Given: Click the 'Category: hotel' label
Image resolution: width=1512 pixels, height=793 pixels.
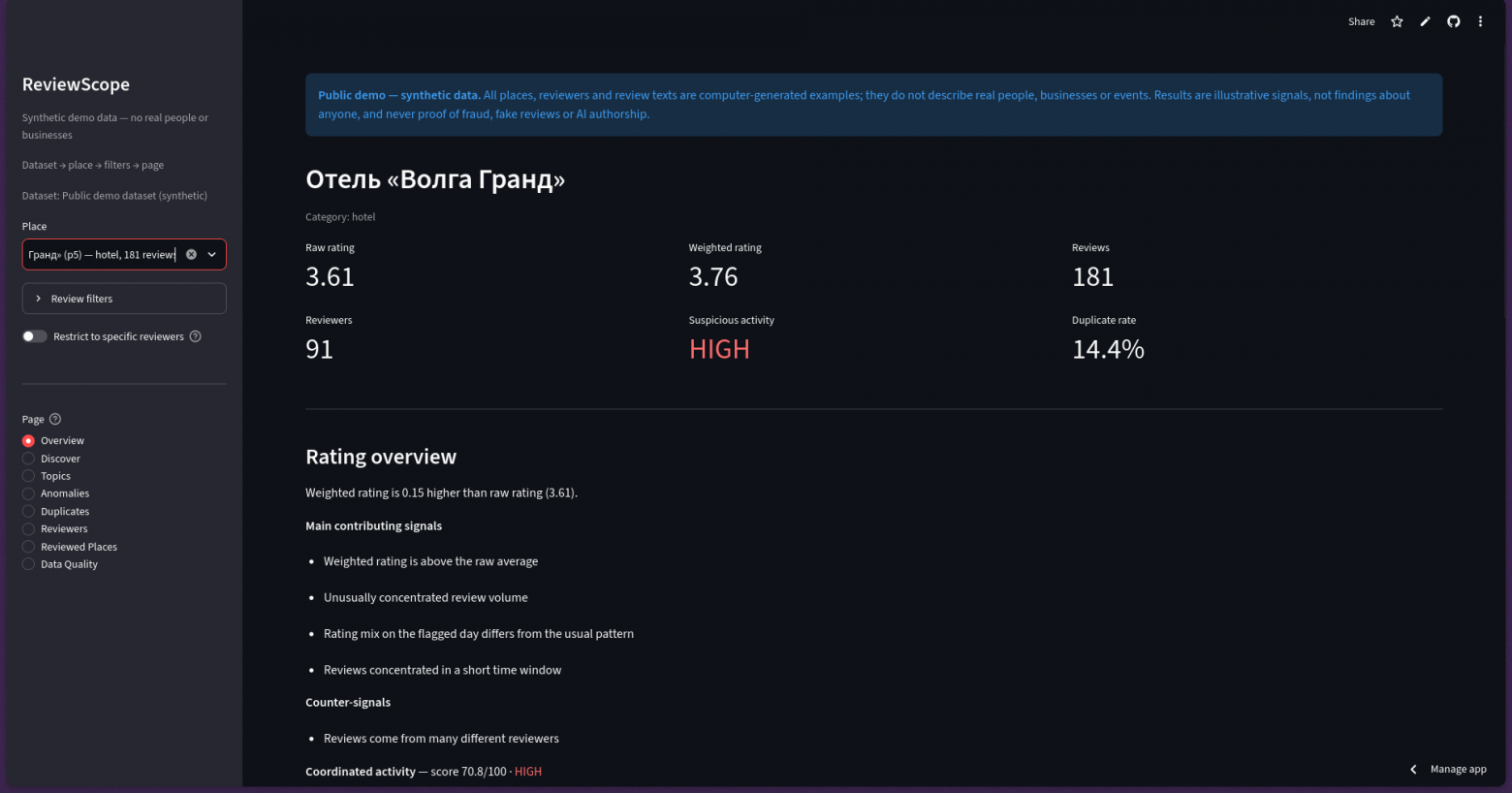Looking at the screenshot, I should pyautogui.click(x=340, y=217).
